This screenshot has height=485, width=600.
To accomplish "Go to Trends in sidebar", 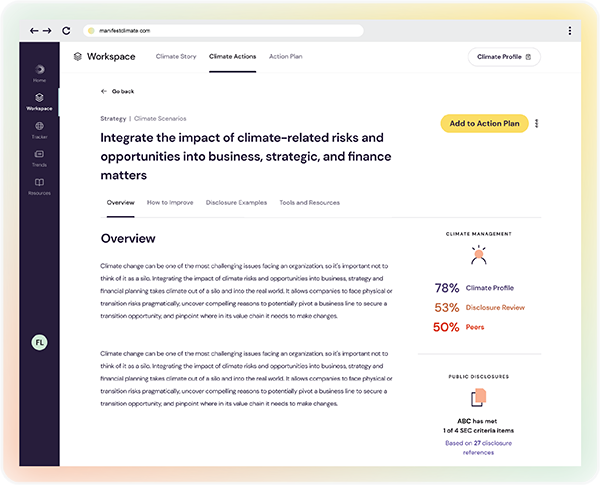I will point(39,156).
